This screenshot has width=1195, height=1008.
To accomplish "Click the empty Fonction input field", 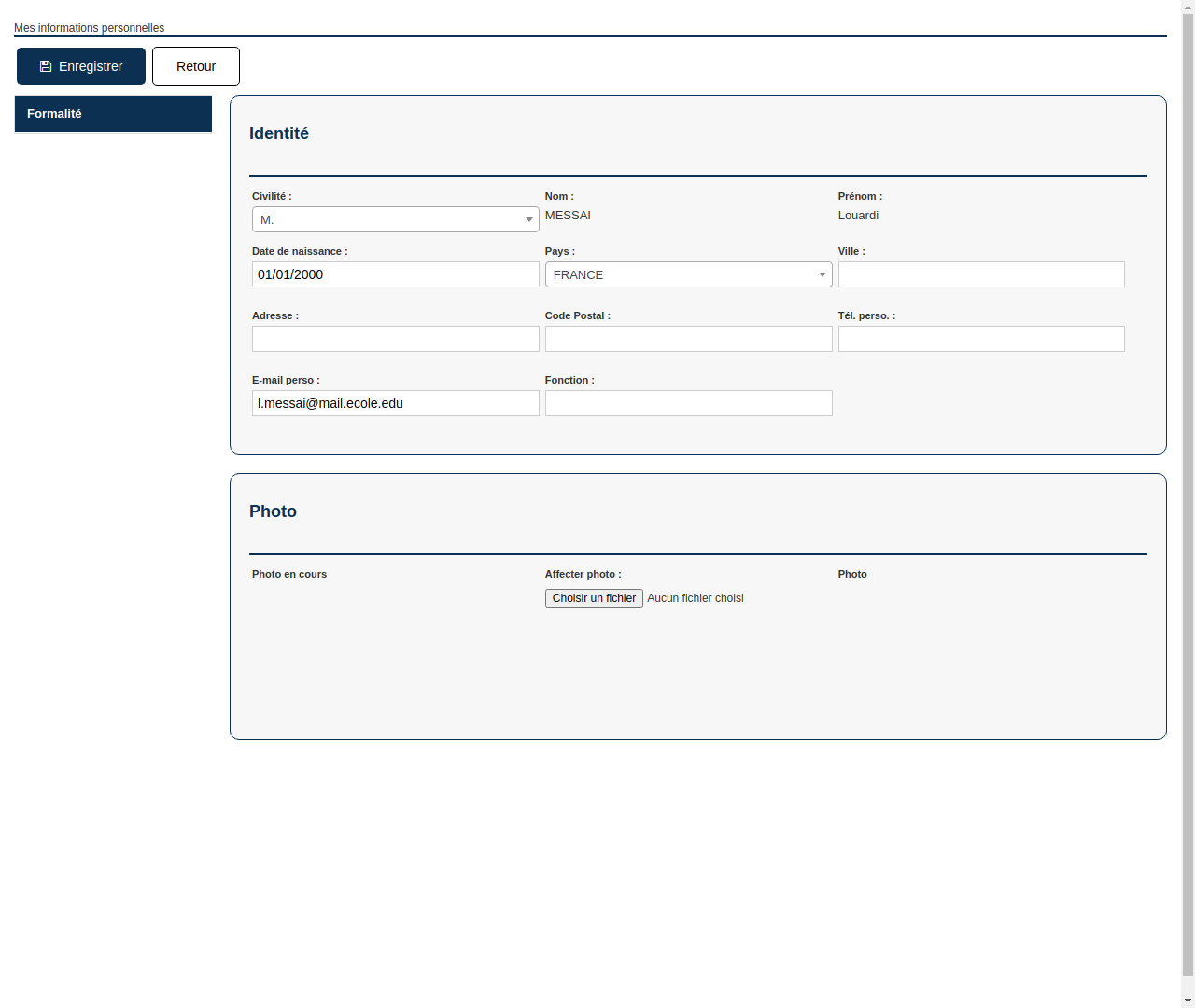I will [x=688, y=402].
